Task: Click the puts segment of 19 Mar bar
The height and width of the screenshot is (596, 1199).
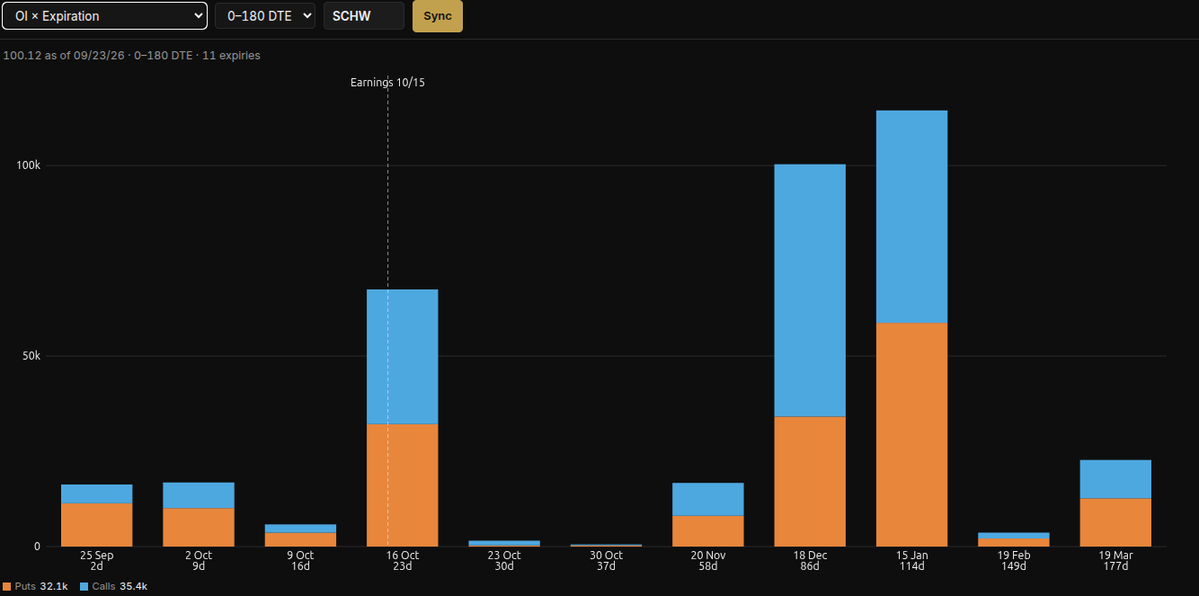Action: point(1116,523)
